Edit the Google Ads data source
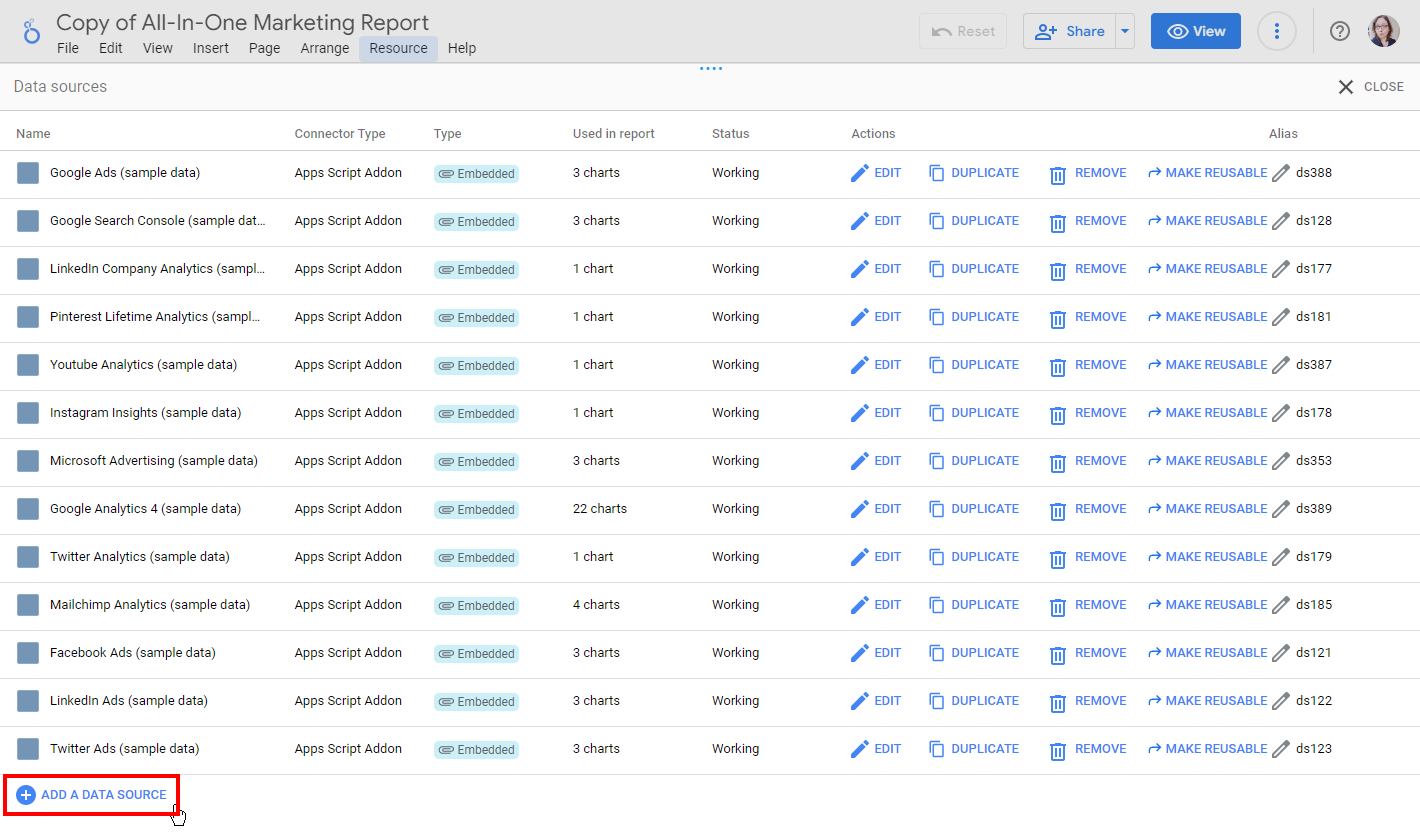 coord(876,172)
